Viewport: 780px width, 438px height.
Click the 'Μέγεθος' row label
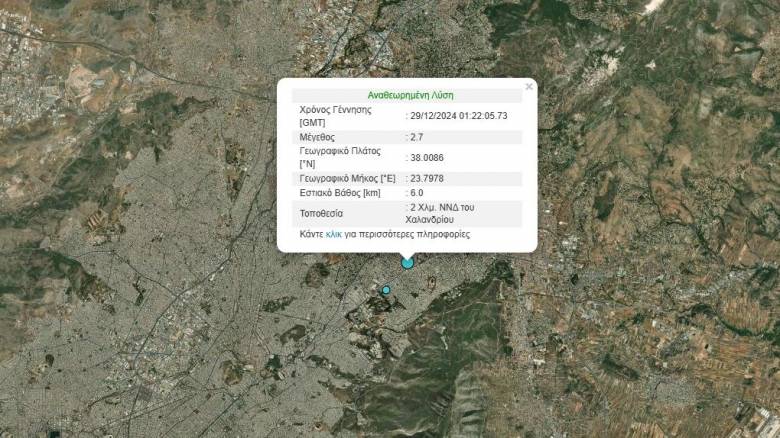point(317,137)
